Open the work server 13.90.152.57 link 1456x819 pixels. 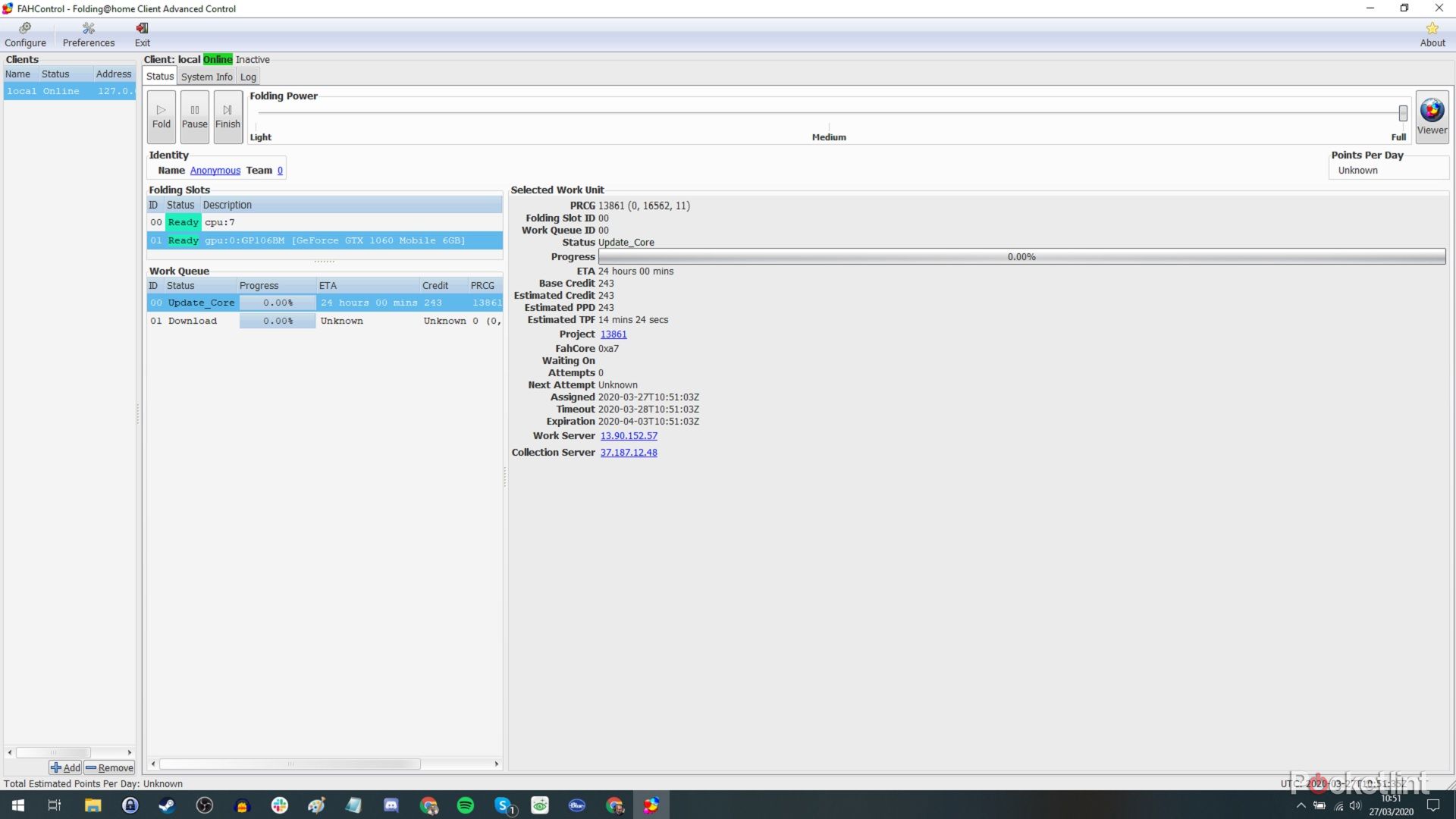(628, 436)
